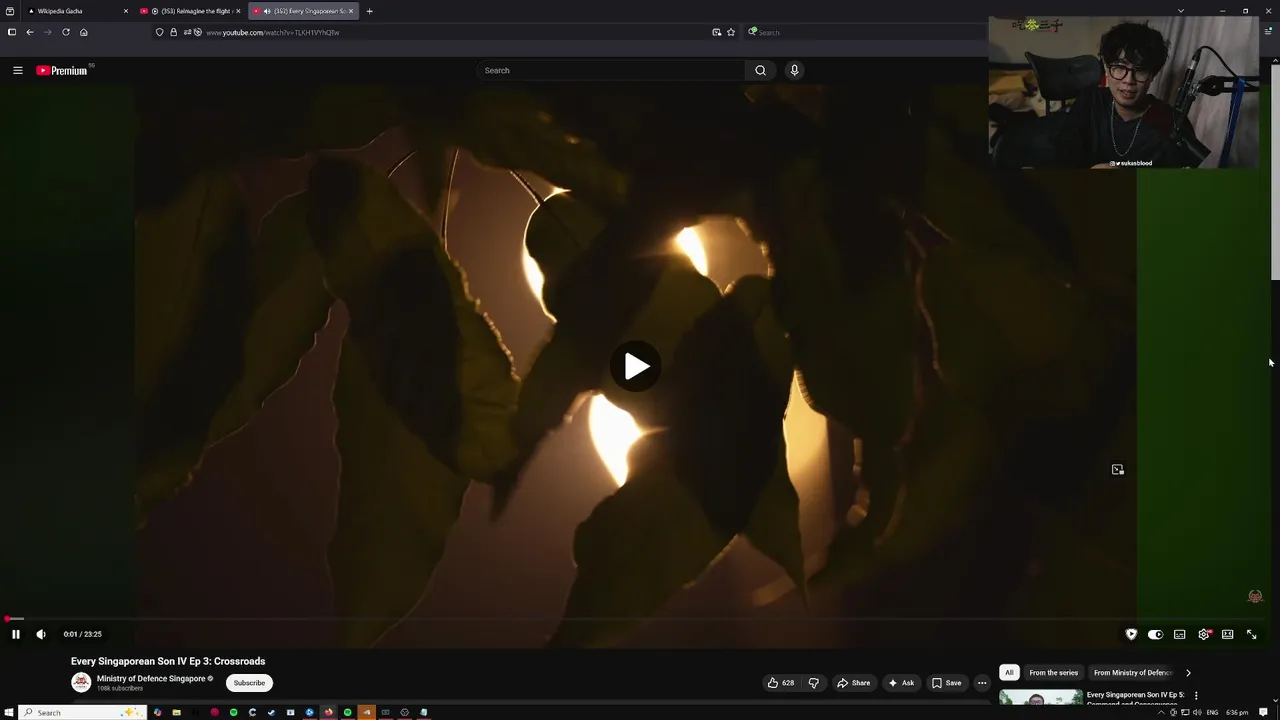Click the shield extension icon in the player
This screenshot has width=1280, height=720.
click(1131, 634)
